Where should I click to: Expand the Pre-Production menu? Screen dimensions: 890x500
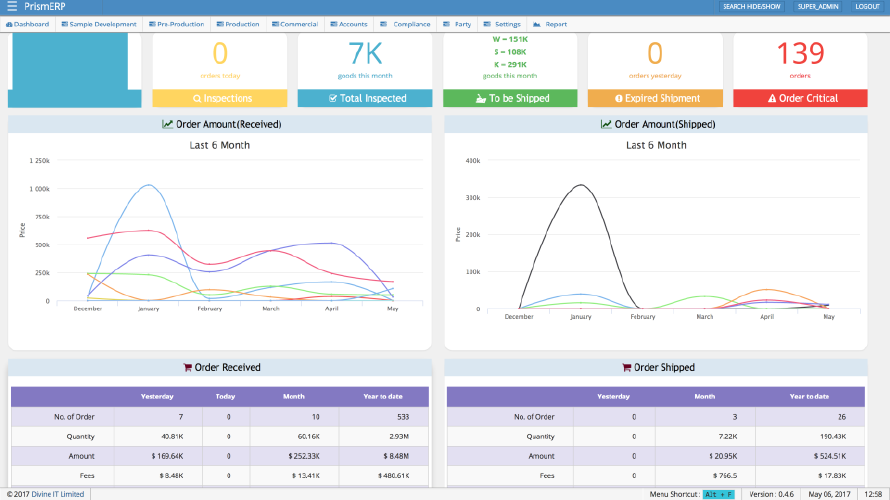point(177,24)
